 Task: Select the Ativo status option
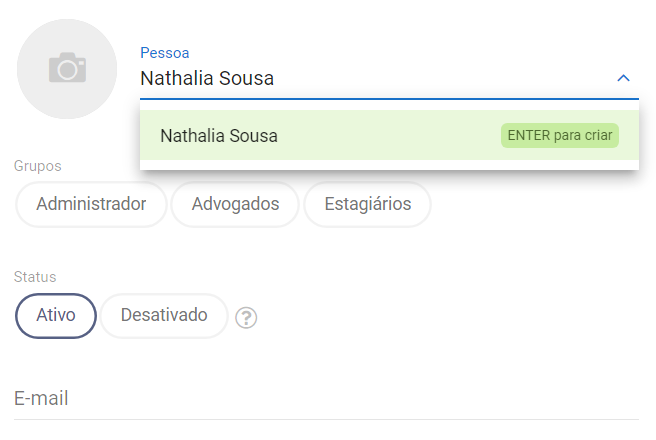[x=56, y=315]
